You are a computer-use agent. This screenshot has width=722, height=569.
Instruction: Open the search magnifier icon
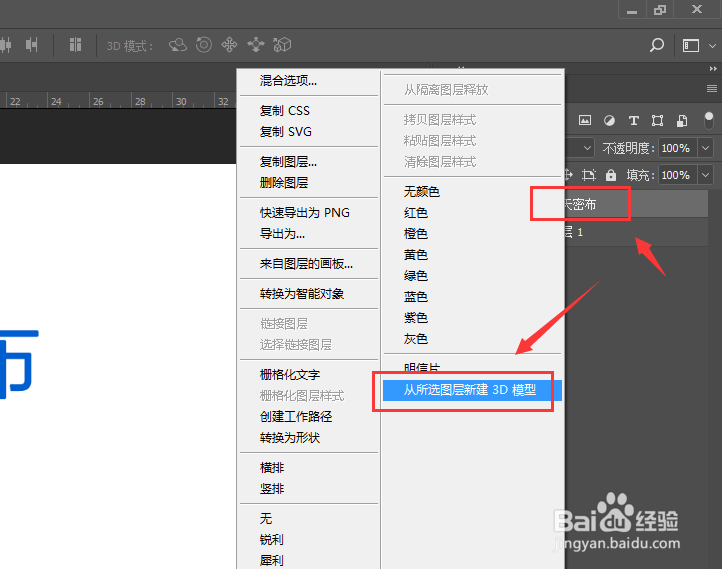657,45
